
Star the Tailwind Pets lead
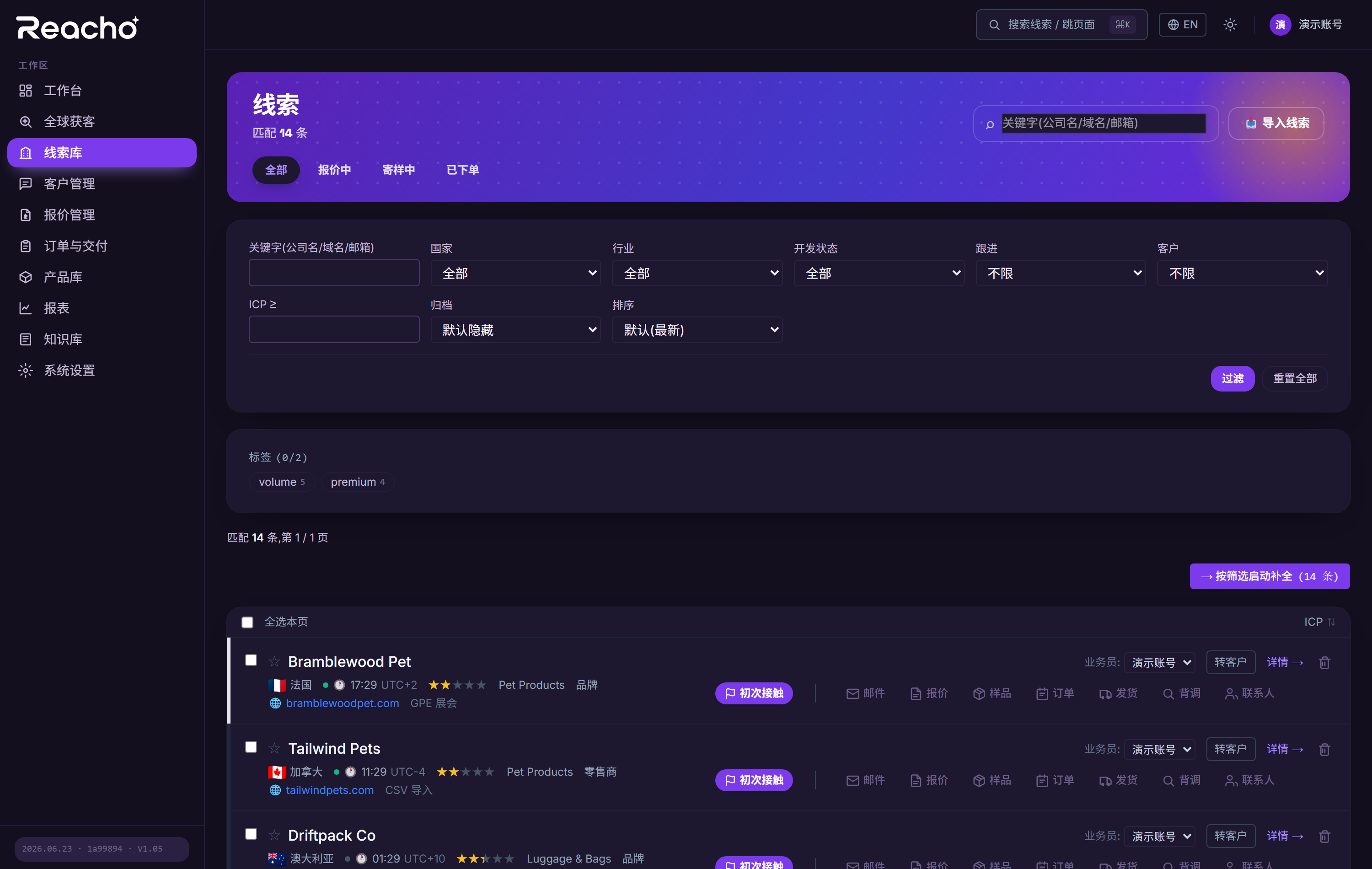274,748
